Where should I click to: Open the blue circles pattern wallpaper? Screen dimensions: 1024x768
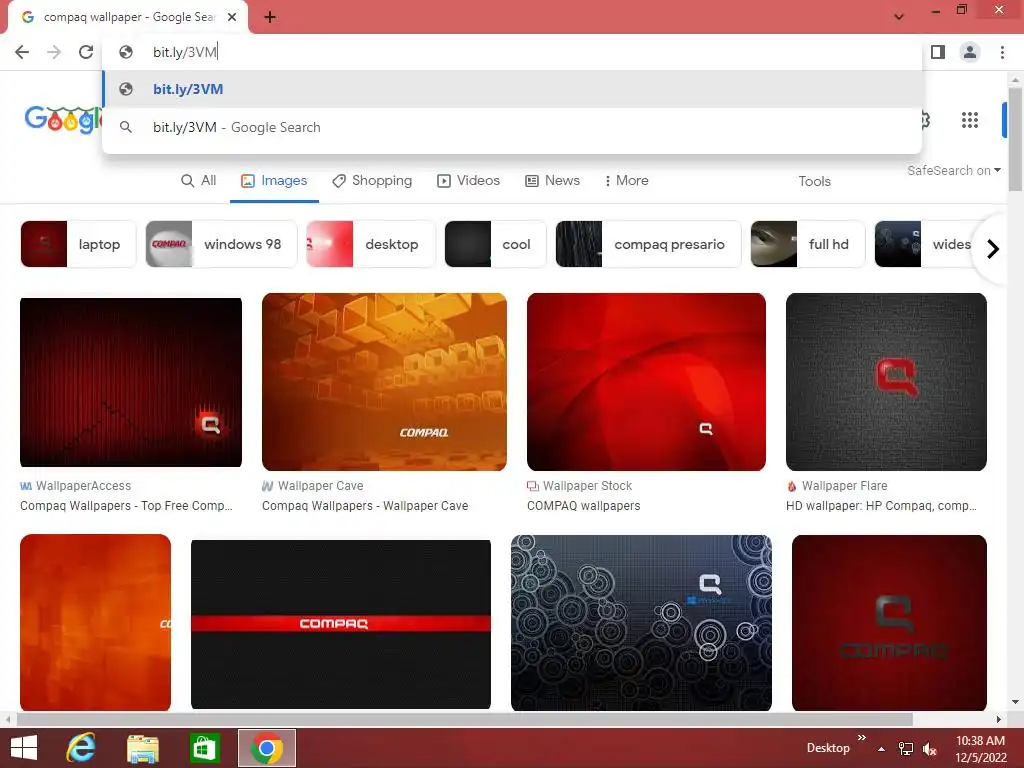(x=641, y=622)
